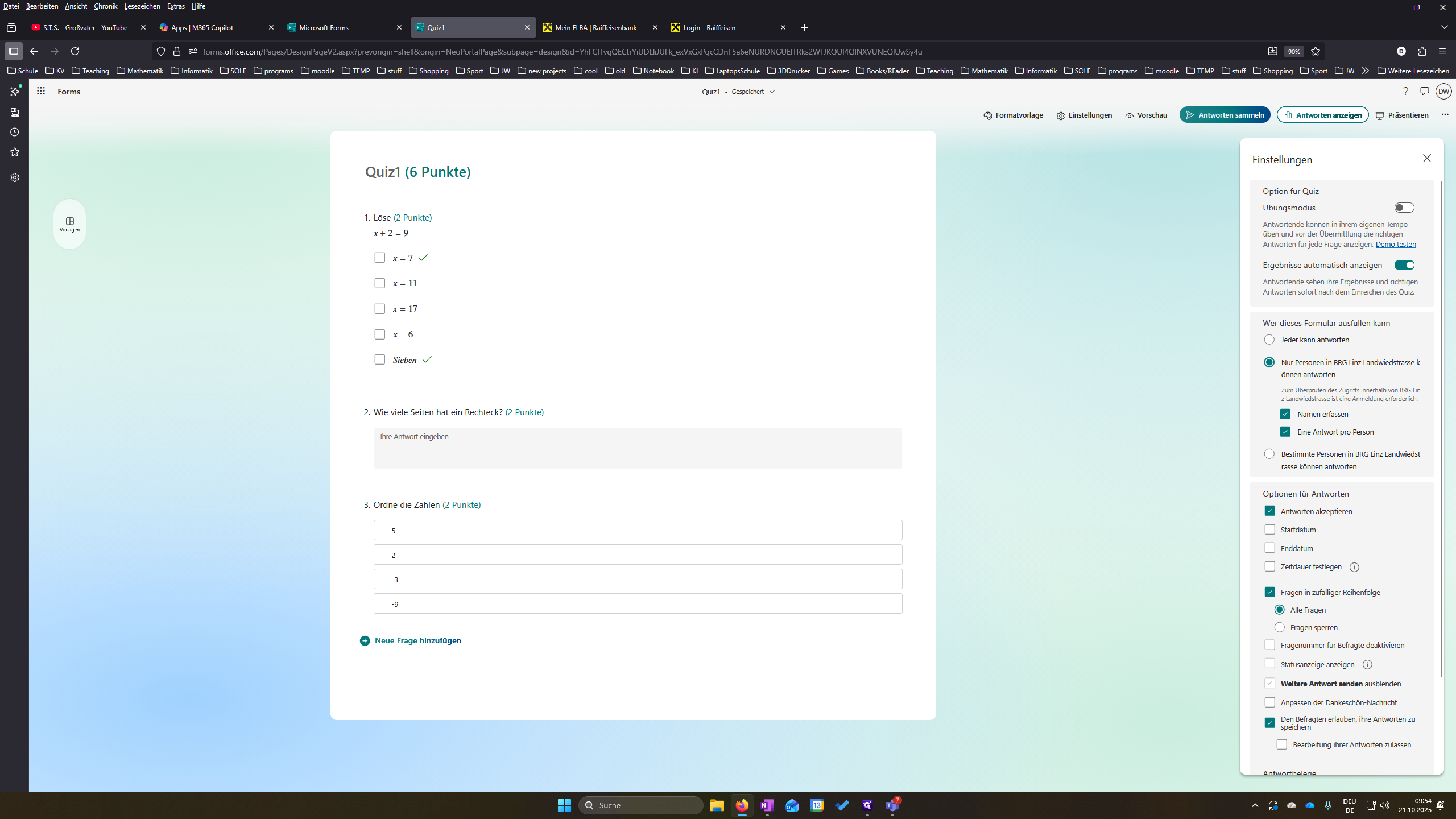
Task: Click the Vorschau eye icon
Action: tap(1129, 115)
